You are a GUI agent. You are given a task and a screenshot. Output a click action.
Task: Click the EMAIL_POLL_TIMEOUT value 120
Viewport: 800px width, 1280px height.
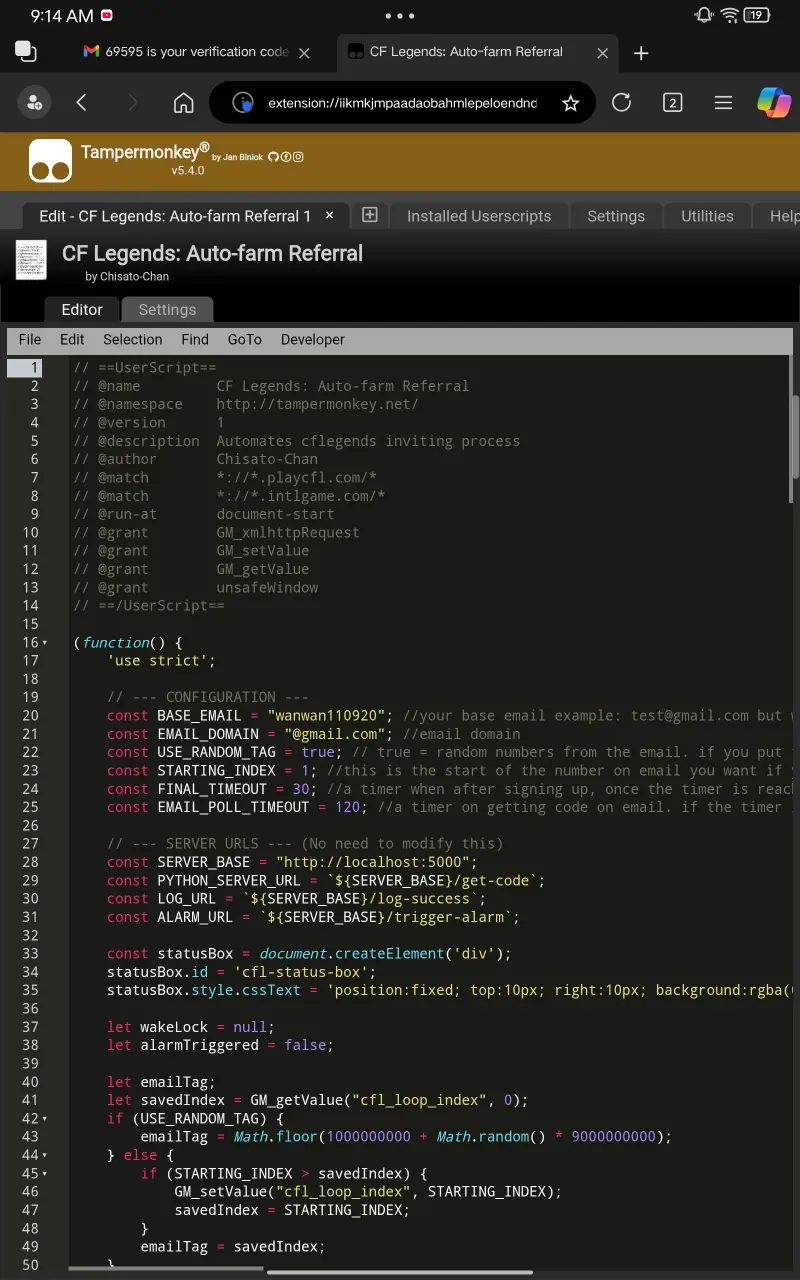click(x=347, y=807)
